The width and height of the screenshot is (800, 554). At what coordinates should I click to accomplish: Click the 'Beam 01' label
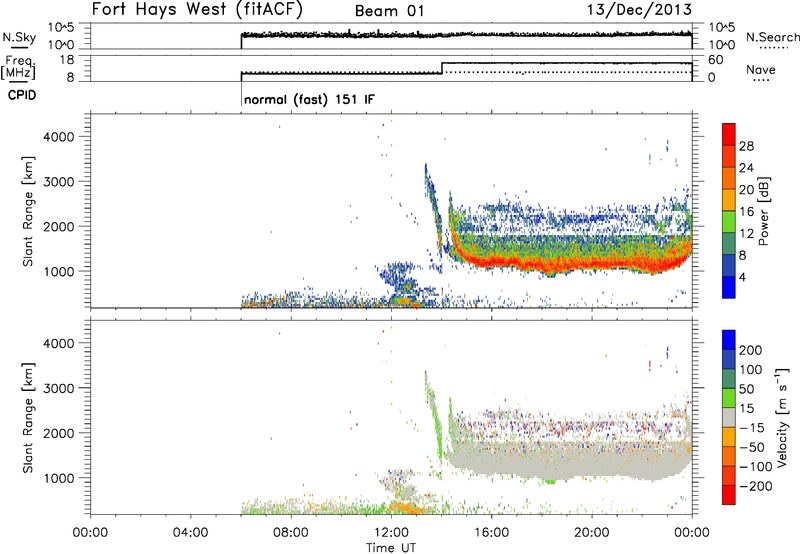click(389, 11)
